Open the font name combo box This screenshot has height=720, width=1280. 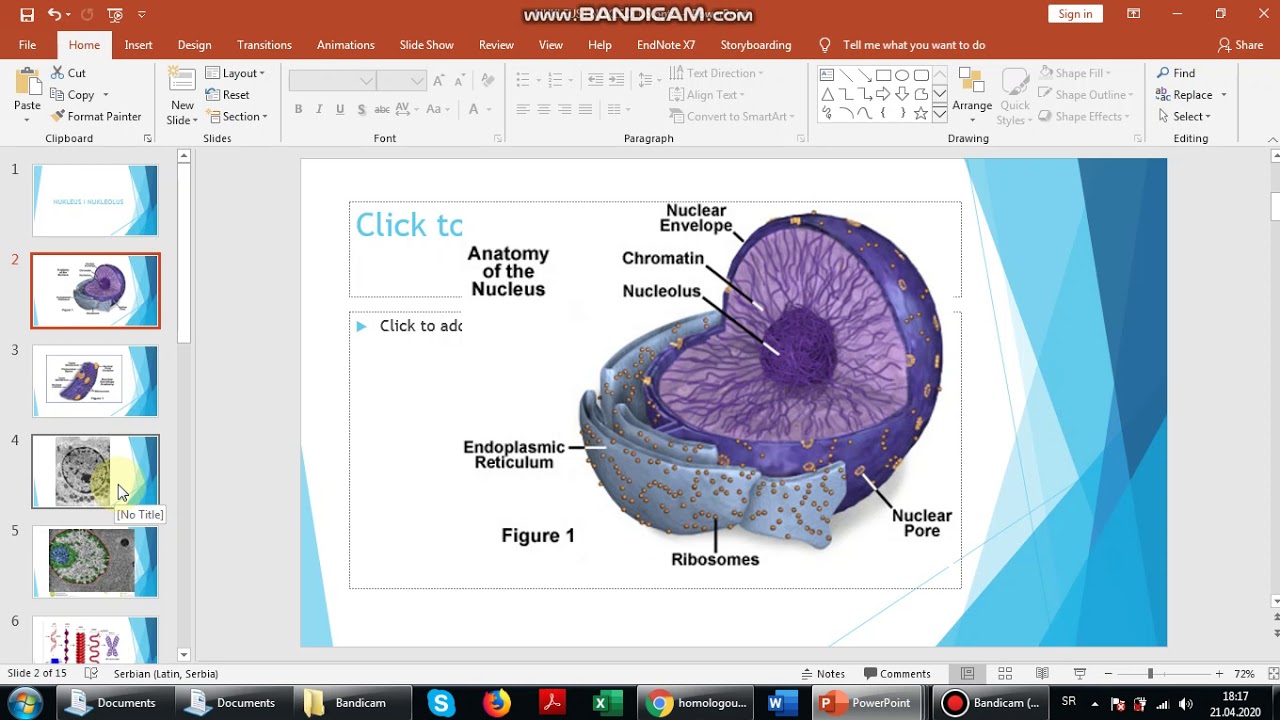[x=332, y=80]
